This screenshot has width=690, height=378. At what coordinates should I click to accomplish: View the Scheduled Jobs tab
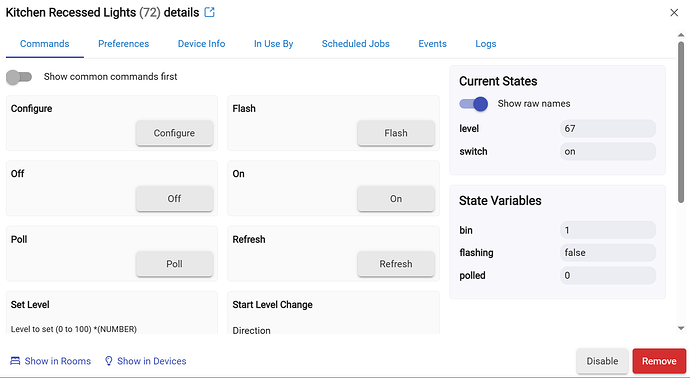pos(355,44)
